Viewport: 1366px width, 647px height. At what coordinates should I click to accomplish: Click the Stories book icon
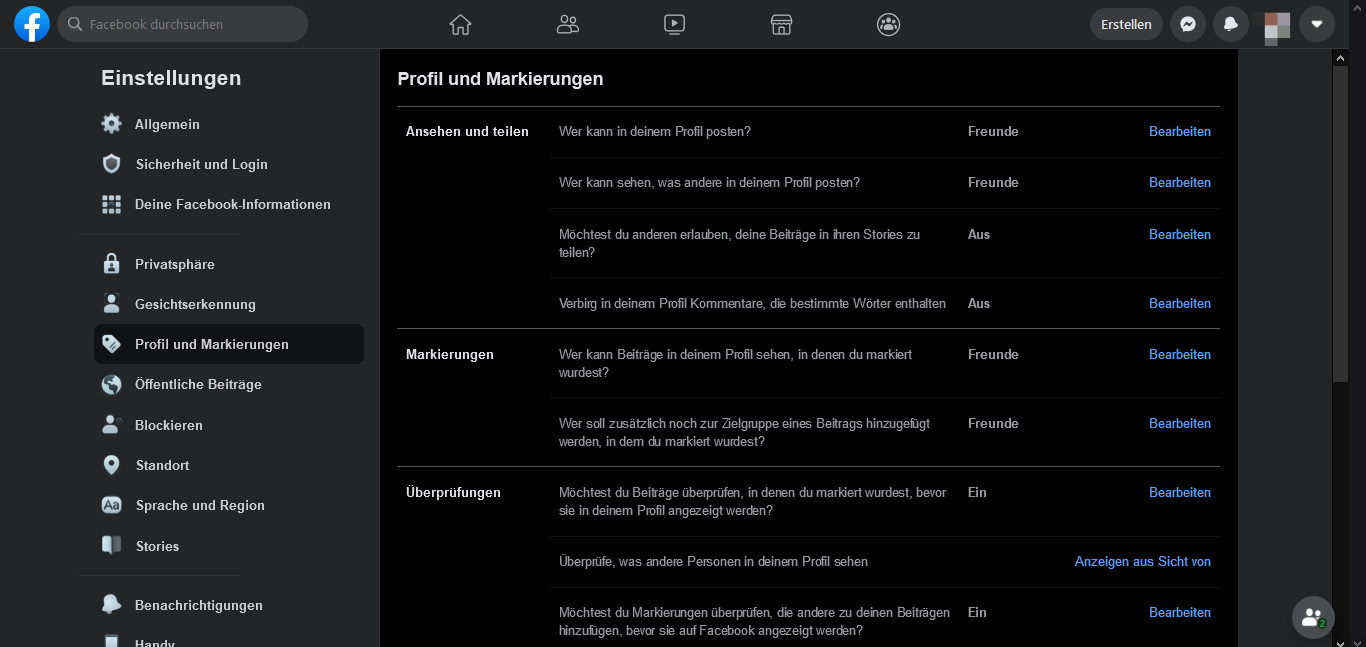[112, 546]
